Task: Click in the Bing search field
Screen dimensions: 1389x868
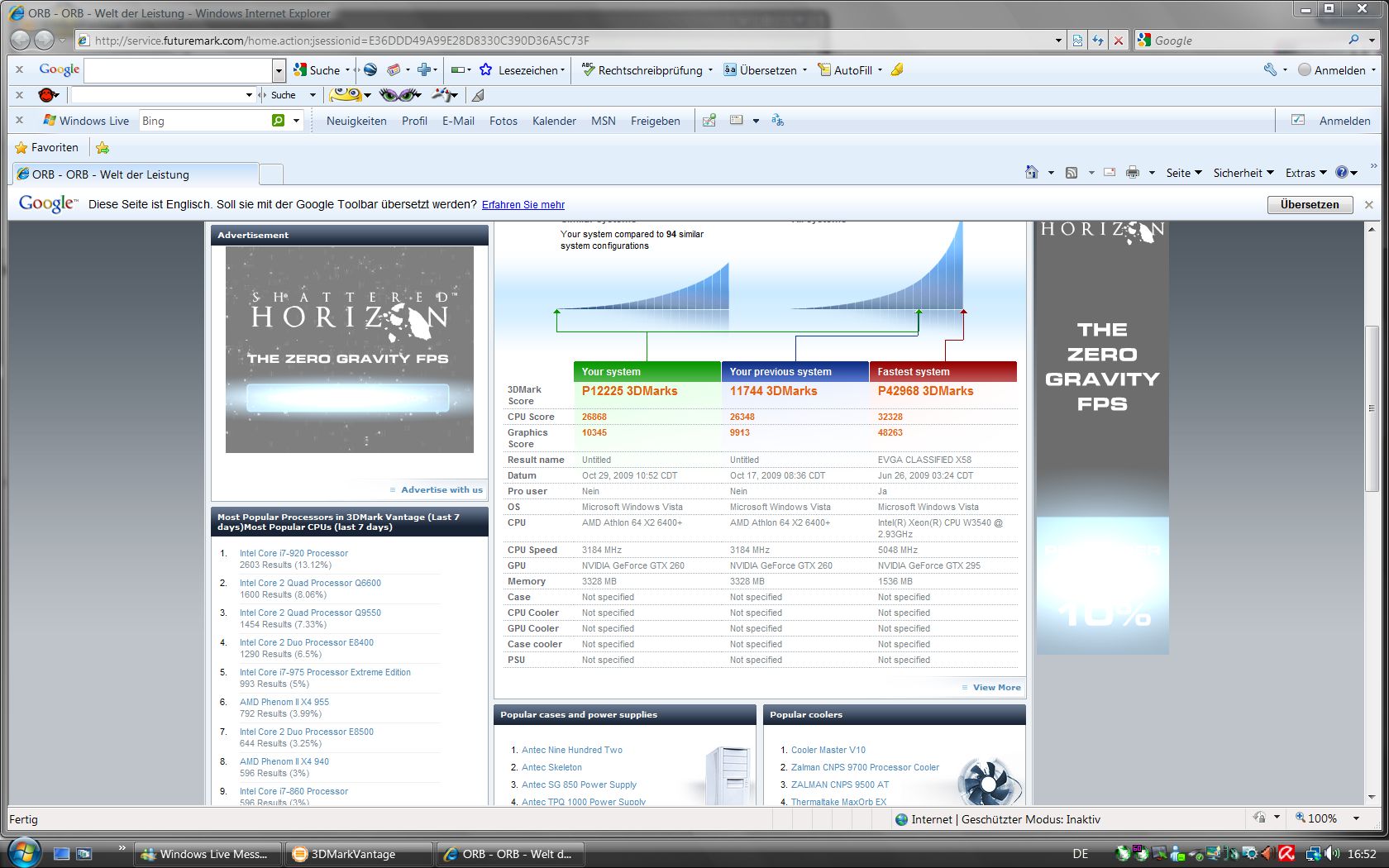Action: tap(204, 121)
